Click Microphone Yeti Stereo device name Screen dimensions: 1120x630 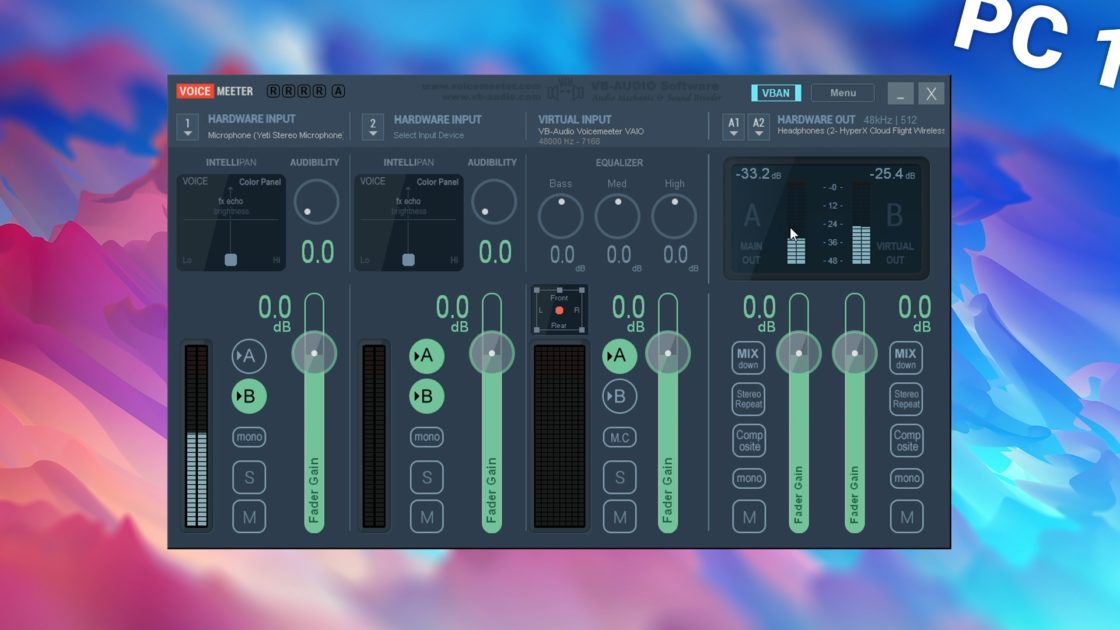tap(275, 135)
